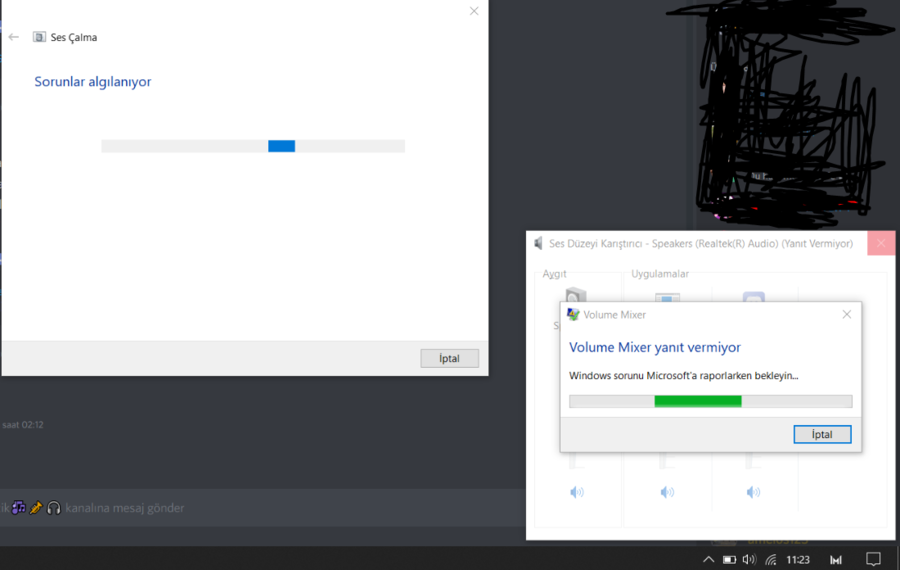Click the microphone emoji in message box
This screenshot has width=900, height=570.
[x=36, y=507]
